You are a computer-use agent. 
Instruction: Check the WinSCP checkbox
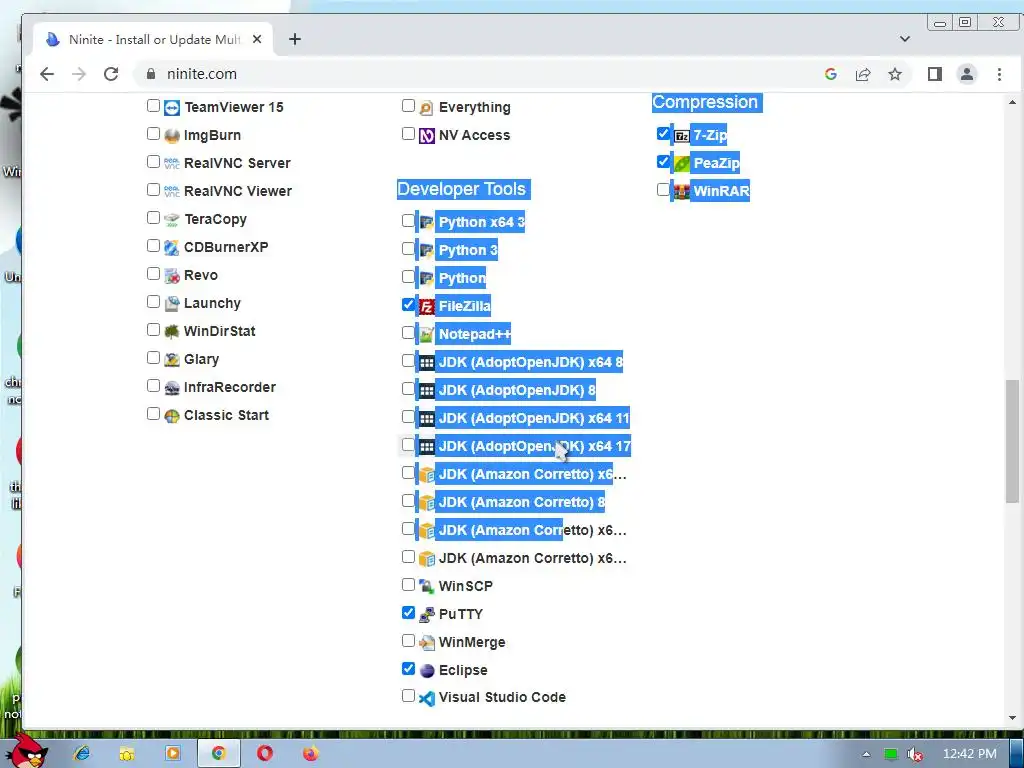tap(408, 584)
